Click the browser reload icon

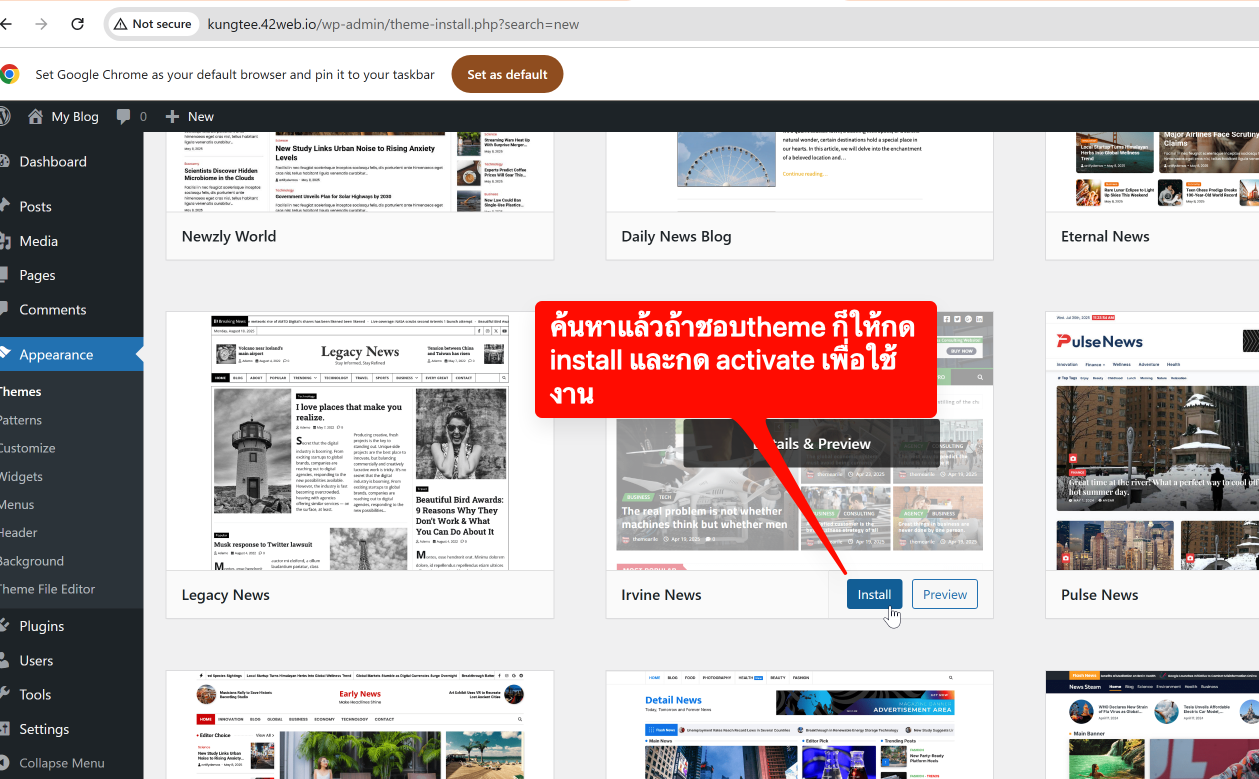click(x=78, y=24)
